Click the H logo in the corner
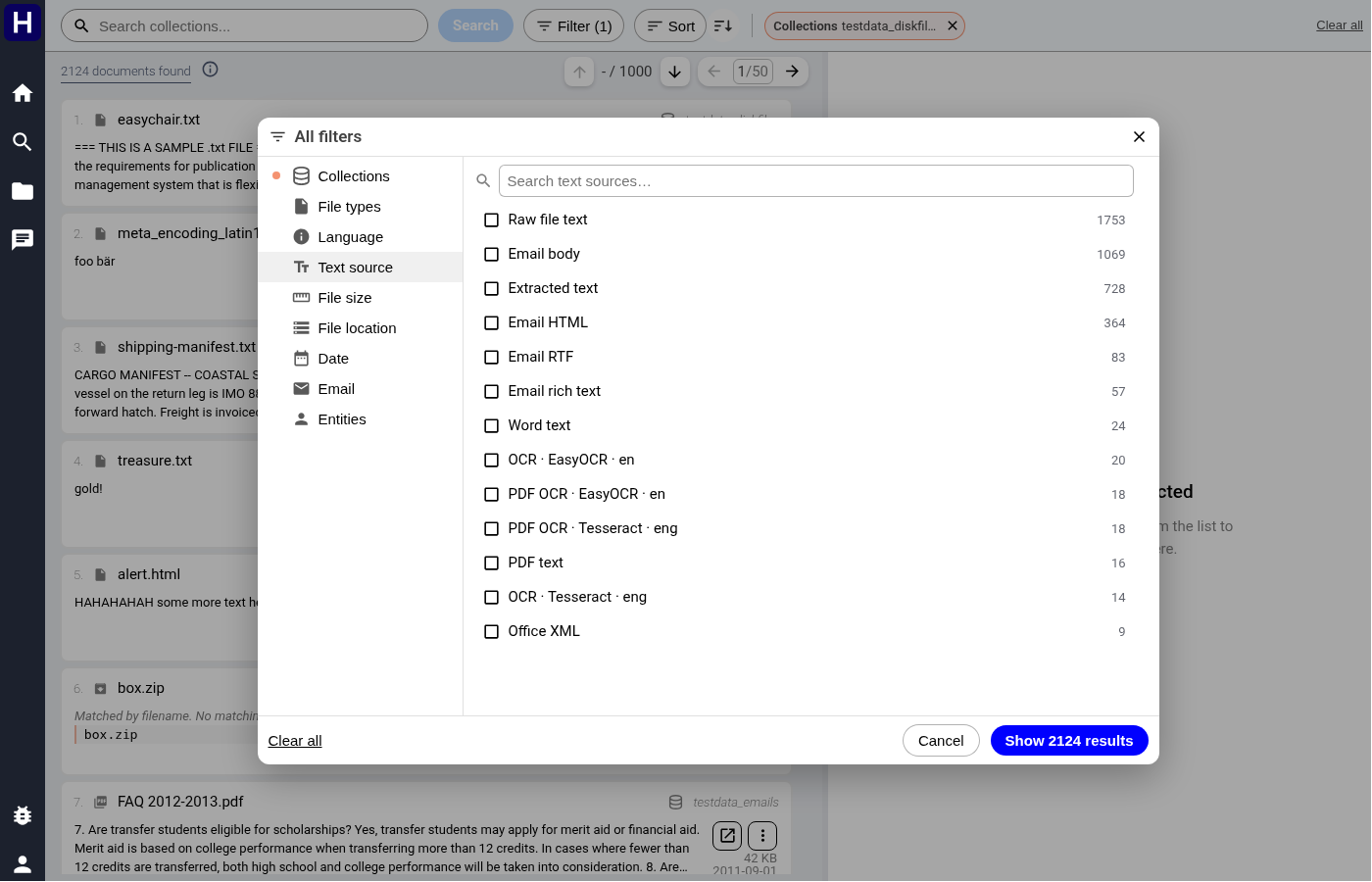The image size is (1372, 882). (23, 22)
